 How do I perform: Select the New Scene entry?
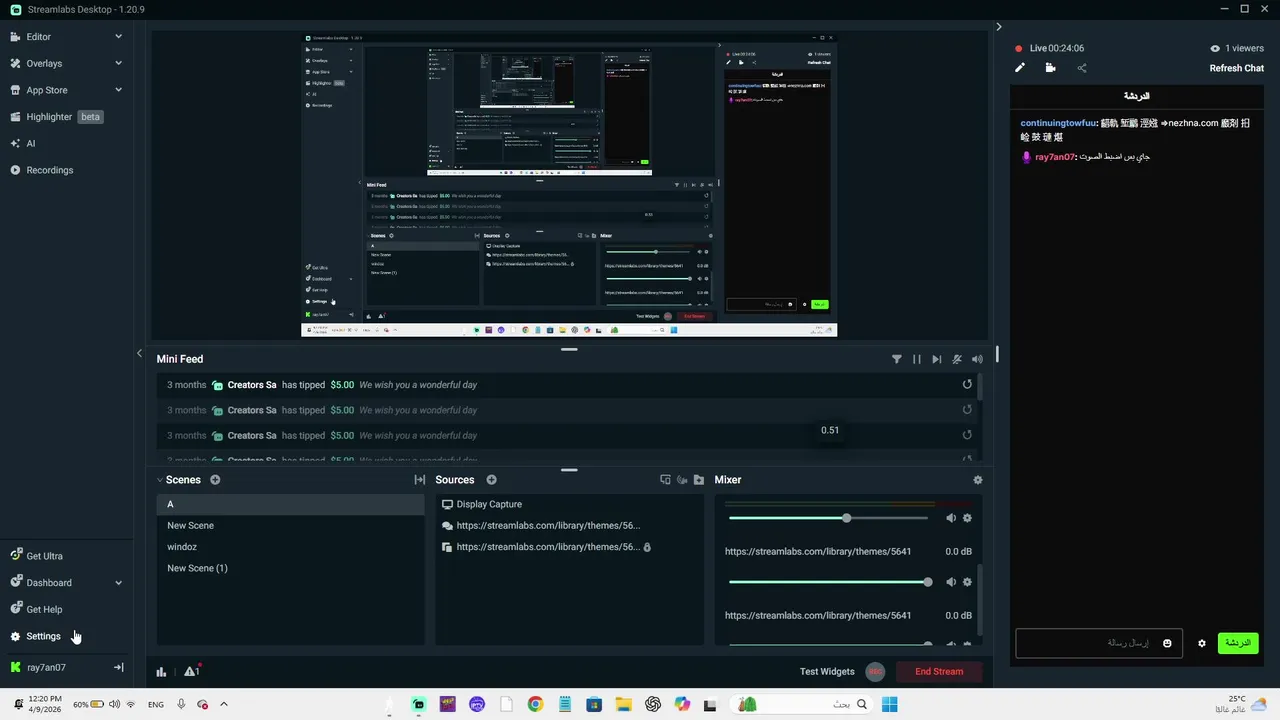pyautogui.click(x=290, y=525)
